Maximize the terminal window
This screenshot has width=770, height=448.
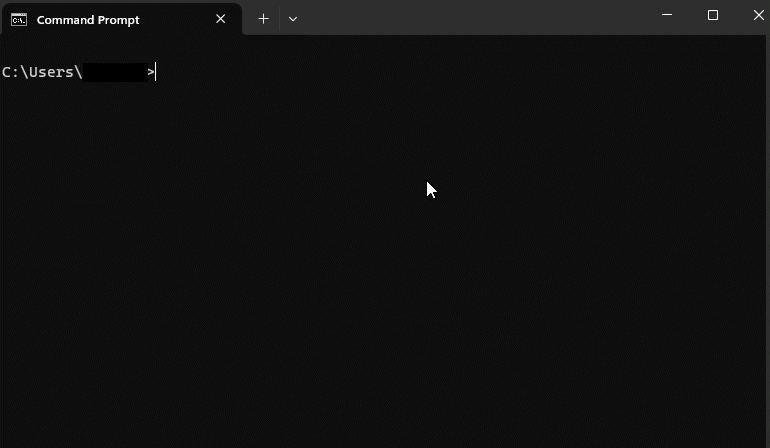(x=713, y=15)
